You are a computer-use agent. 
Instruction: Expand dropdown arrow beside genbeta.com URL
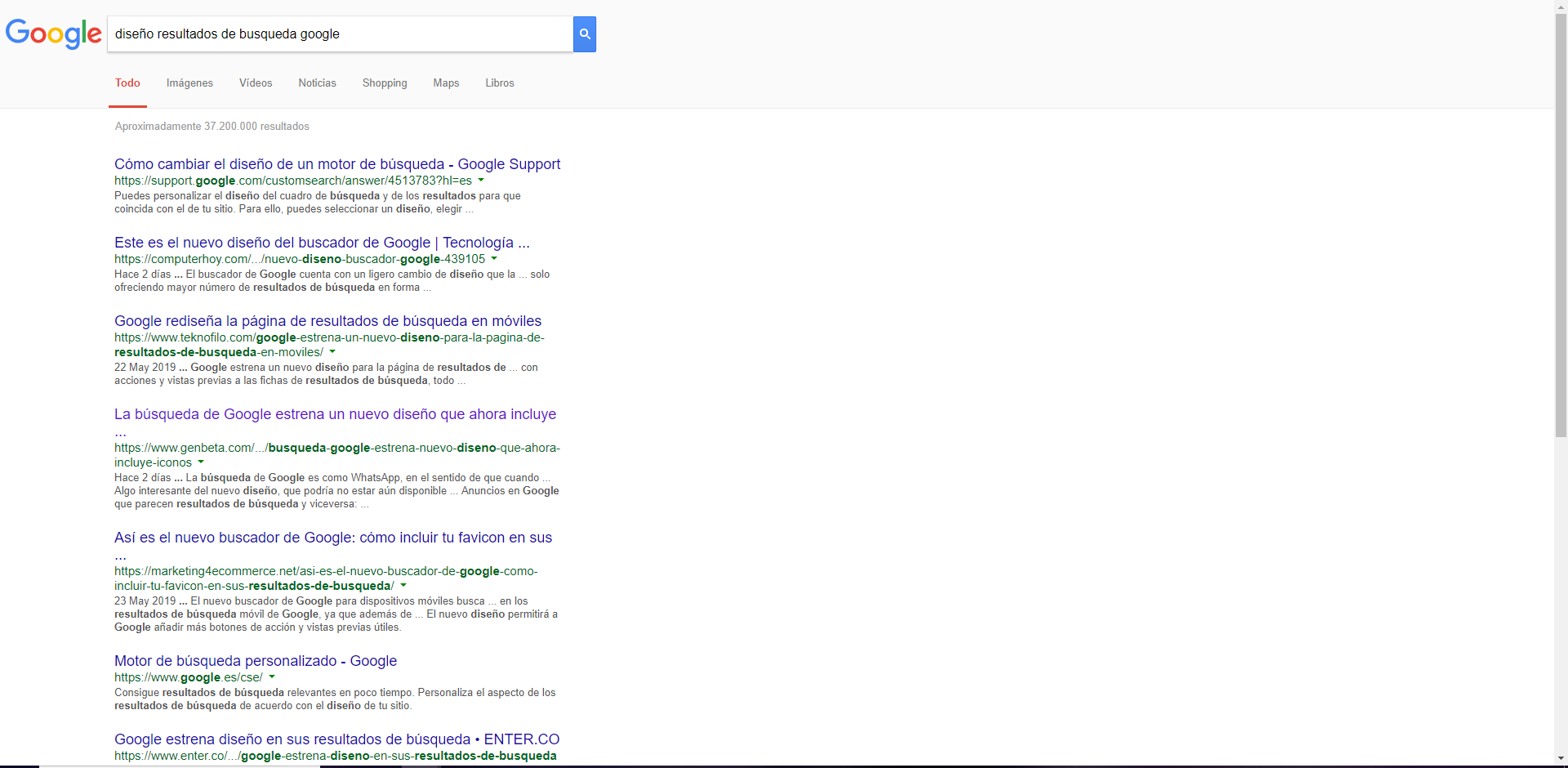(x=201, y=462)
